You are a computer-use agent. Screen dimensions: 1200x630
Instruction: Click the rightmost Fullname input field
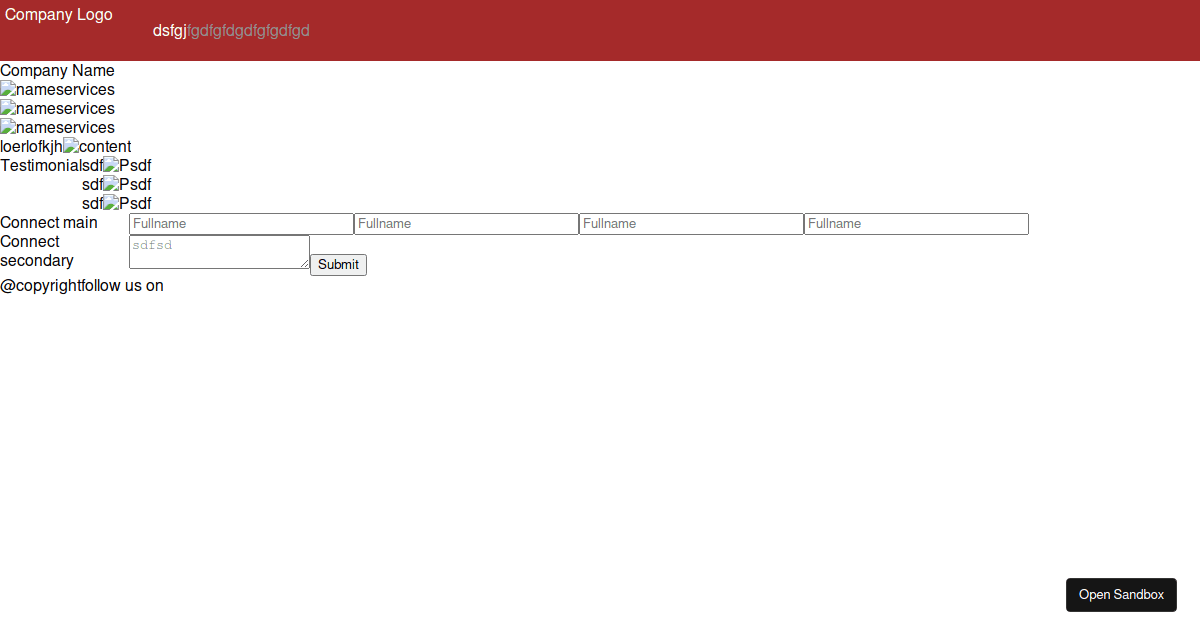point(916,223)
